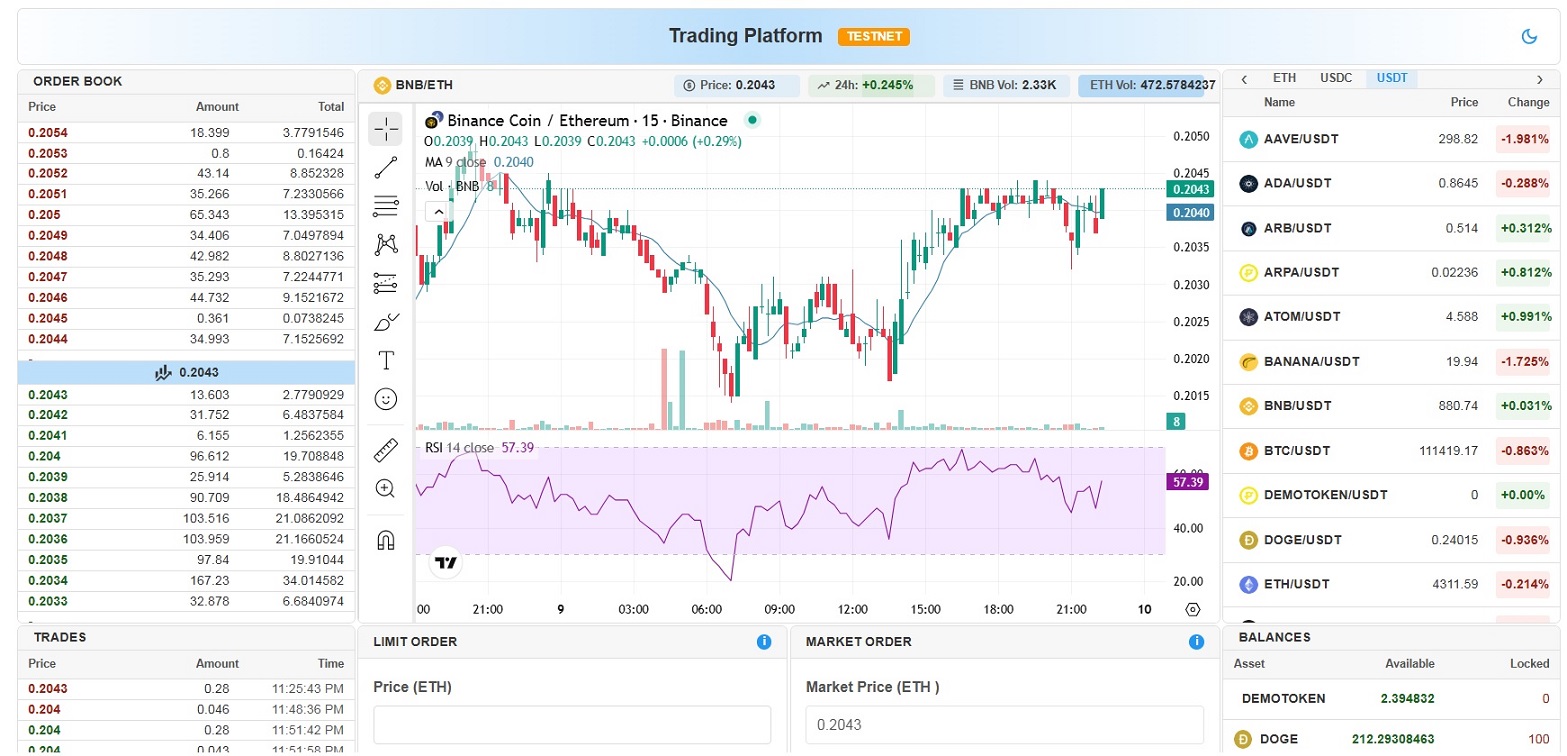1567x756 pixels.
Task: Select the brush drawing tool
Action: click(386, 322)
